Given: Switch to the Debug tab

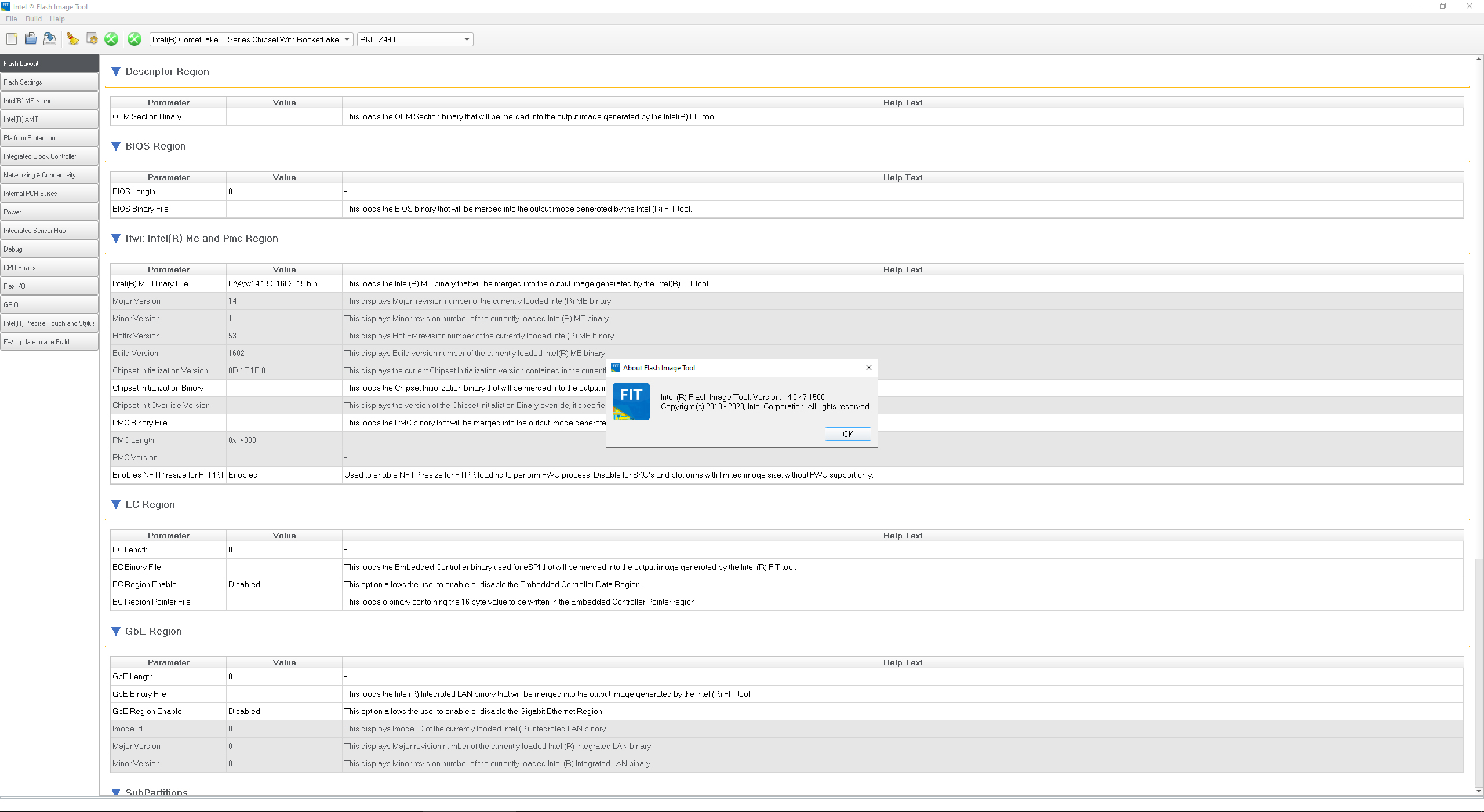Looking at the screenshot, I should pyautogui.click(x=49, y=249).
